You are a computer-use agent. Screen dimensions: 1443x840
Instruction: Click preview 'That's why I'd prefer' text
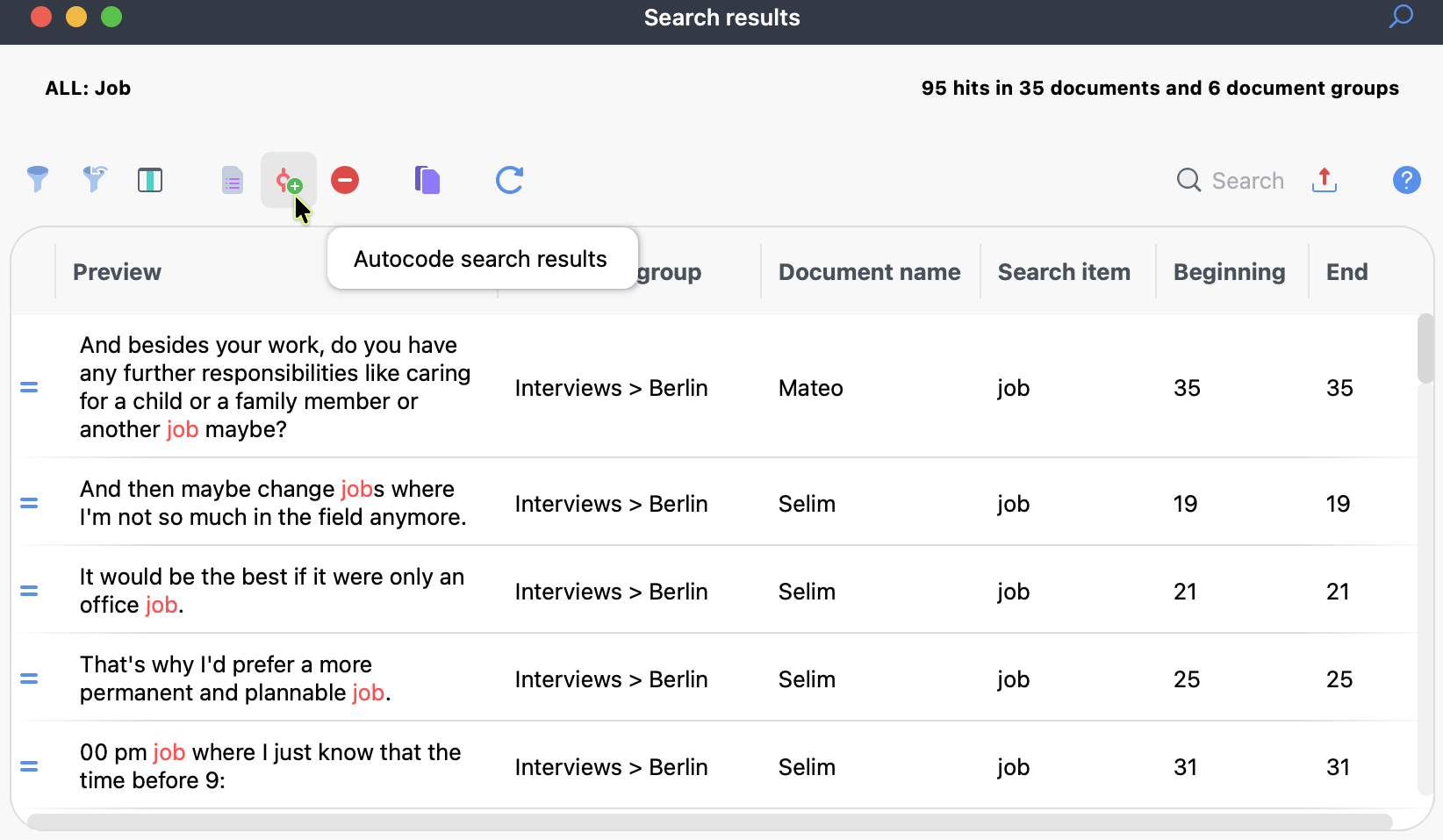tap(235, 678)
